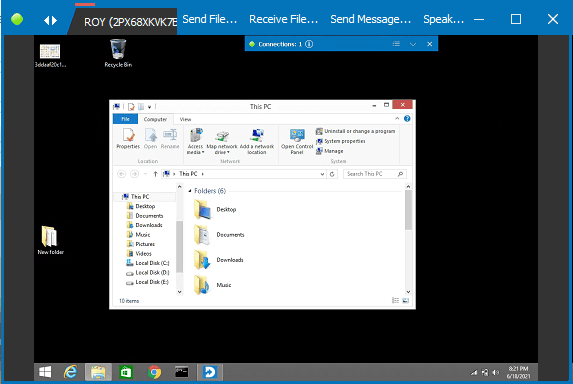Screen dimensions: 573x384
Task: Click Uninstall or change a program
Action: [356, 131]
